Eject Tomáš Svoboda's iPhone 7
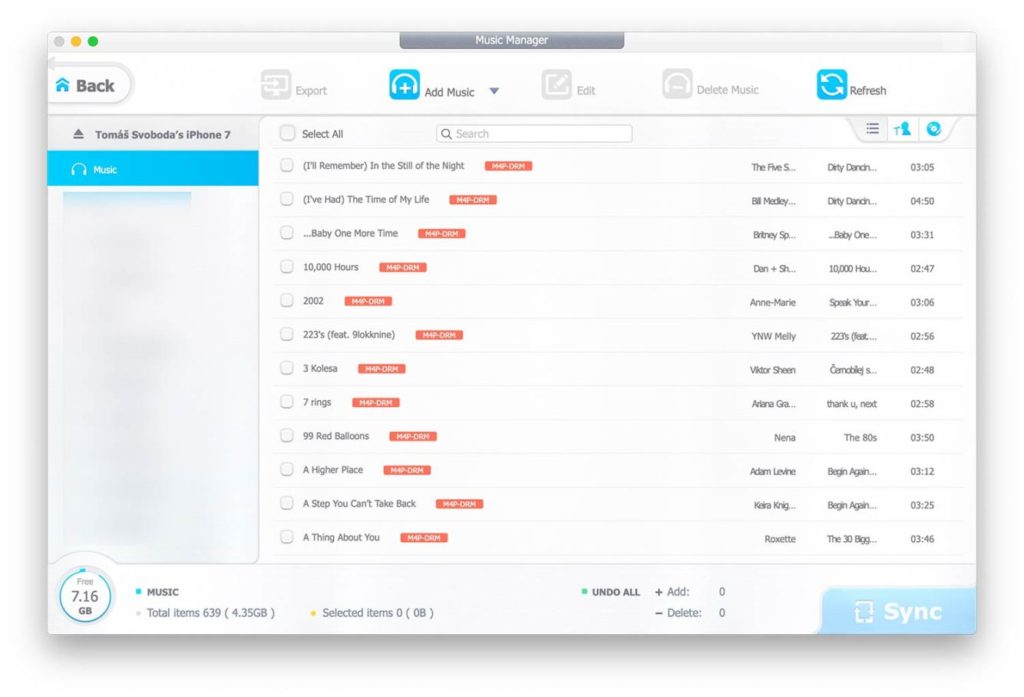Viewport: 1024px width, 697px height. 79,134
